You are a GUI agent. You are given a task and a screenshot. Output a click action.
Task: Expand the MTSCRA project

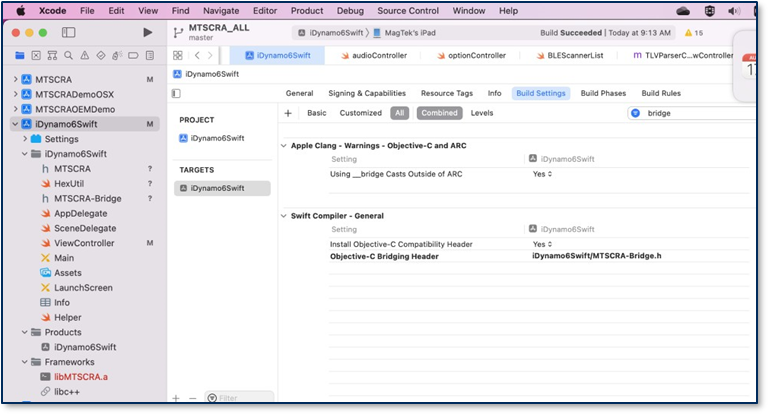tap(15, 79)
